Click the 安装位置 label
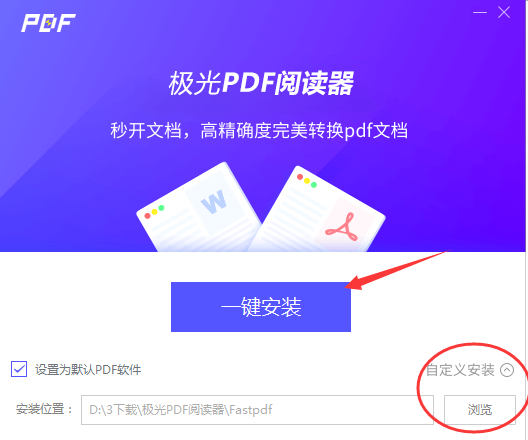 pos(44,409)
